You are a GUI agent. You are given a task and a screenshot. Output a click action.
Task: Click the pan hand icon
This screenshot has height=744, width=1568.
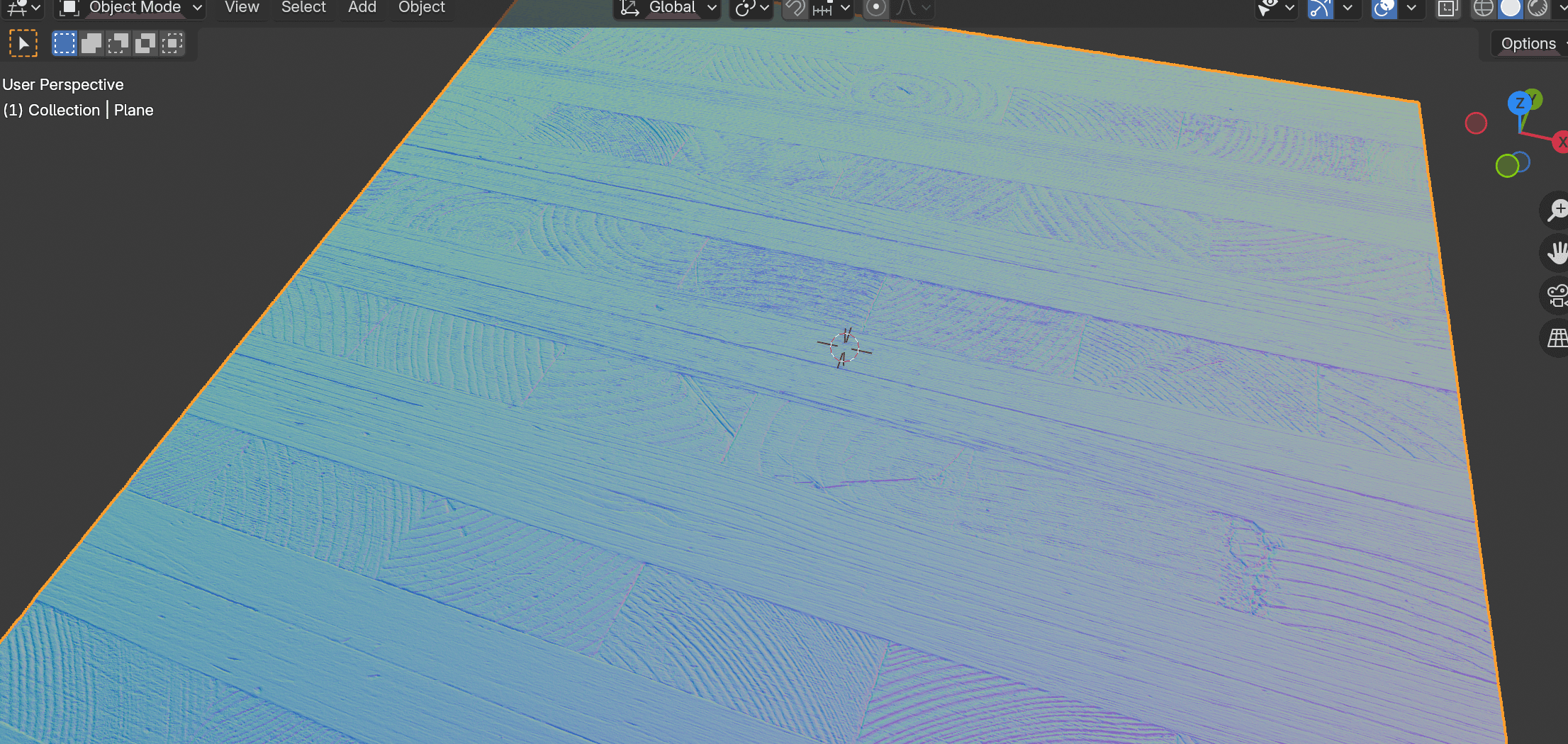(x=1556, y=253)
